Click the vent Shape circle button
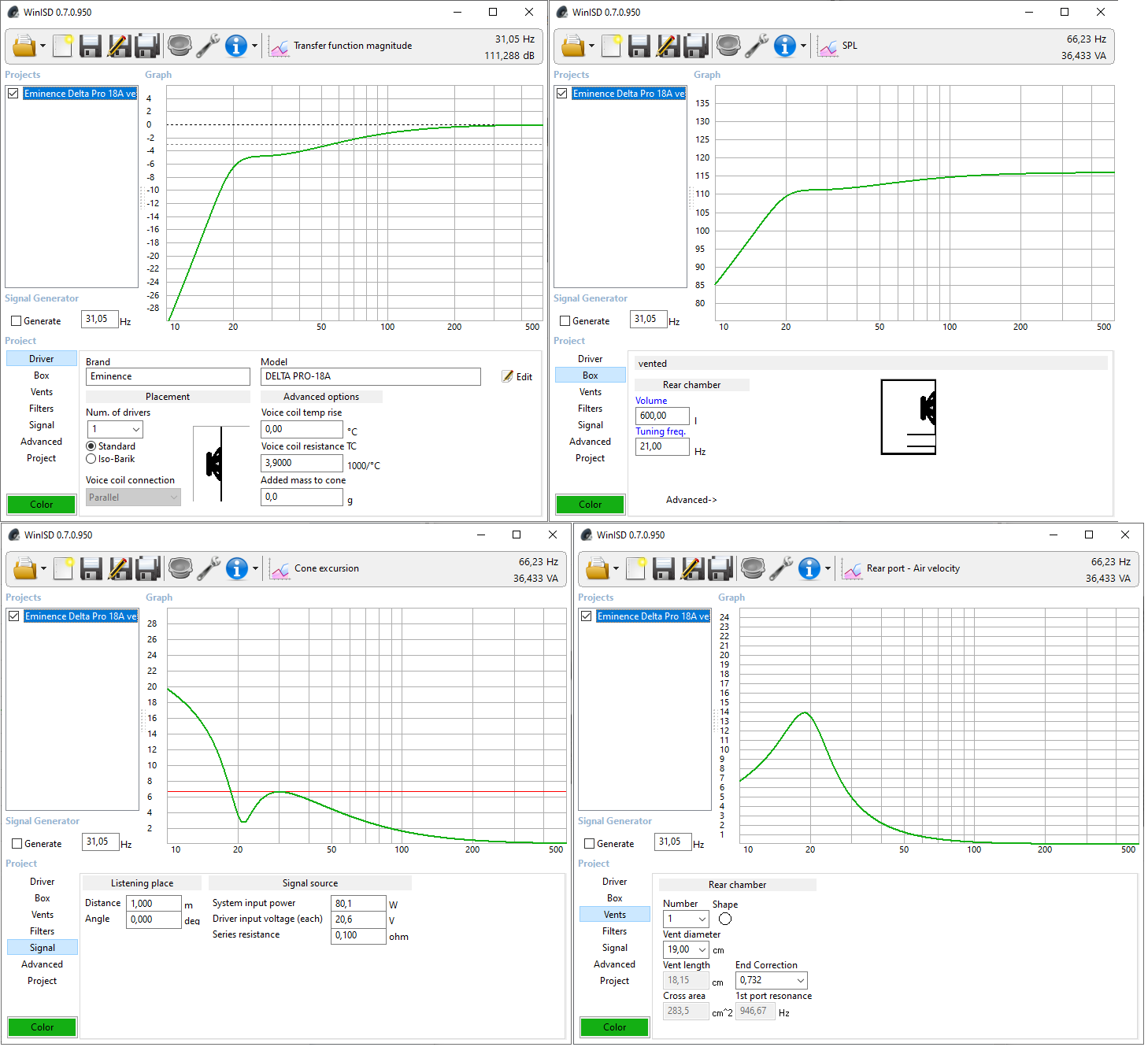The width and height of the screenshot is (1148, 1047). (725, 919)
